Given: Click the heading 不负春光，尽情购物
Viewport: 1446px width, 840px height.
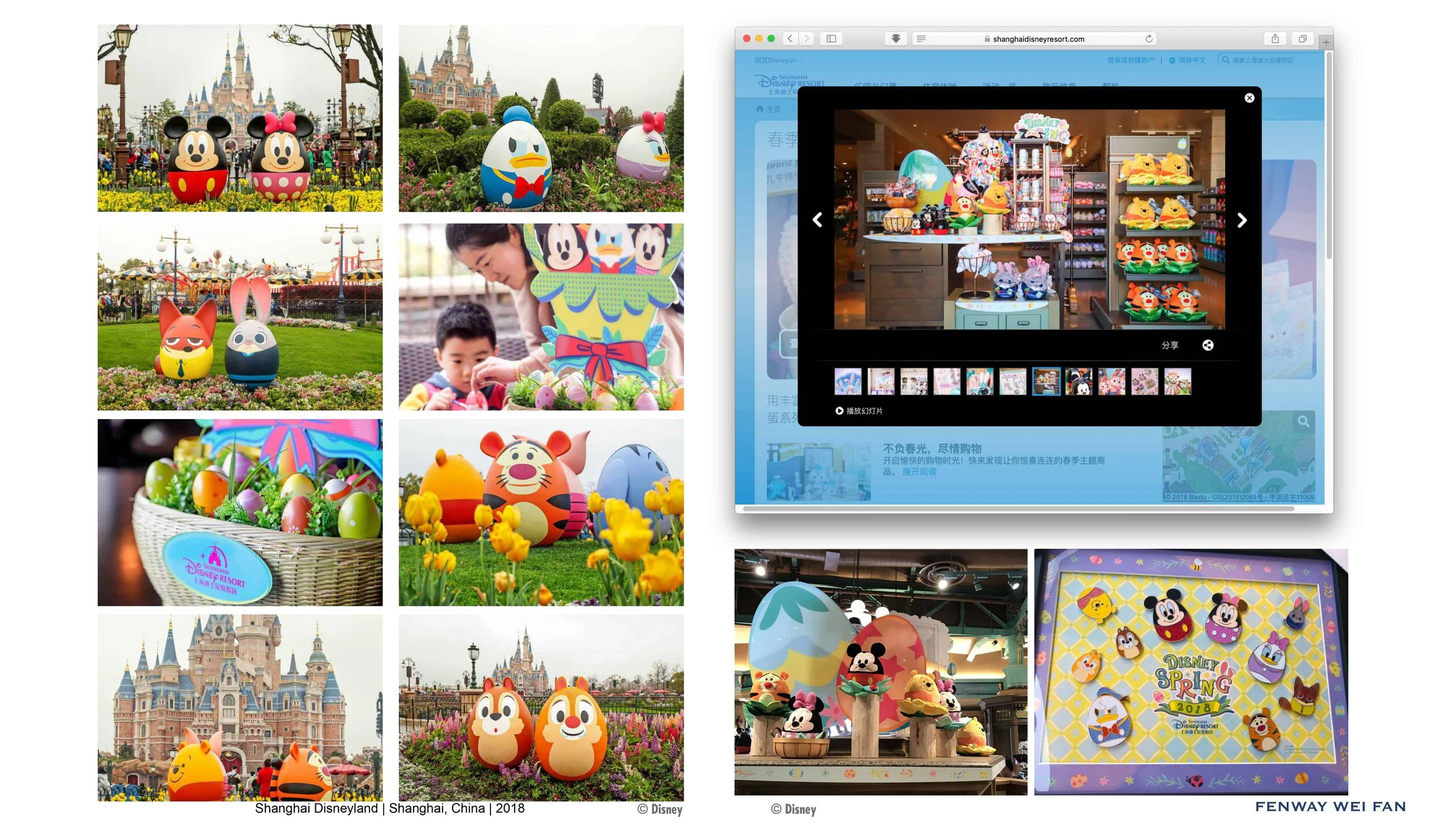Looking at the screenshot, I should click(932, 449).
